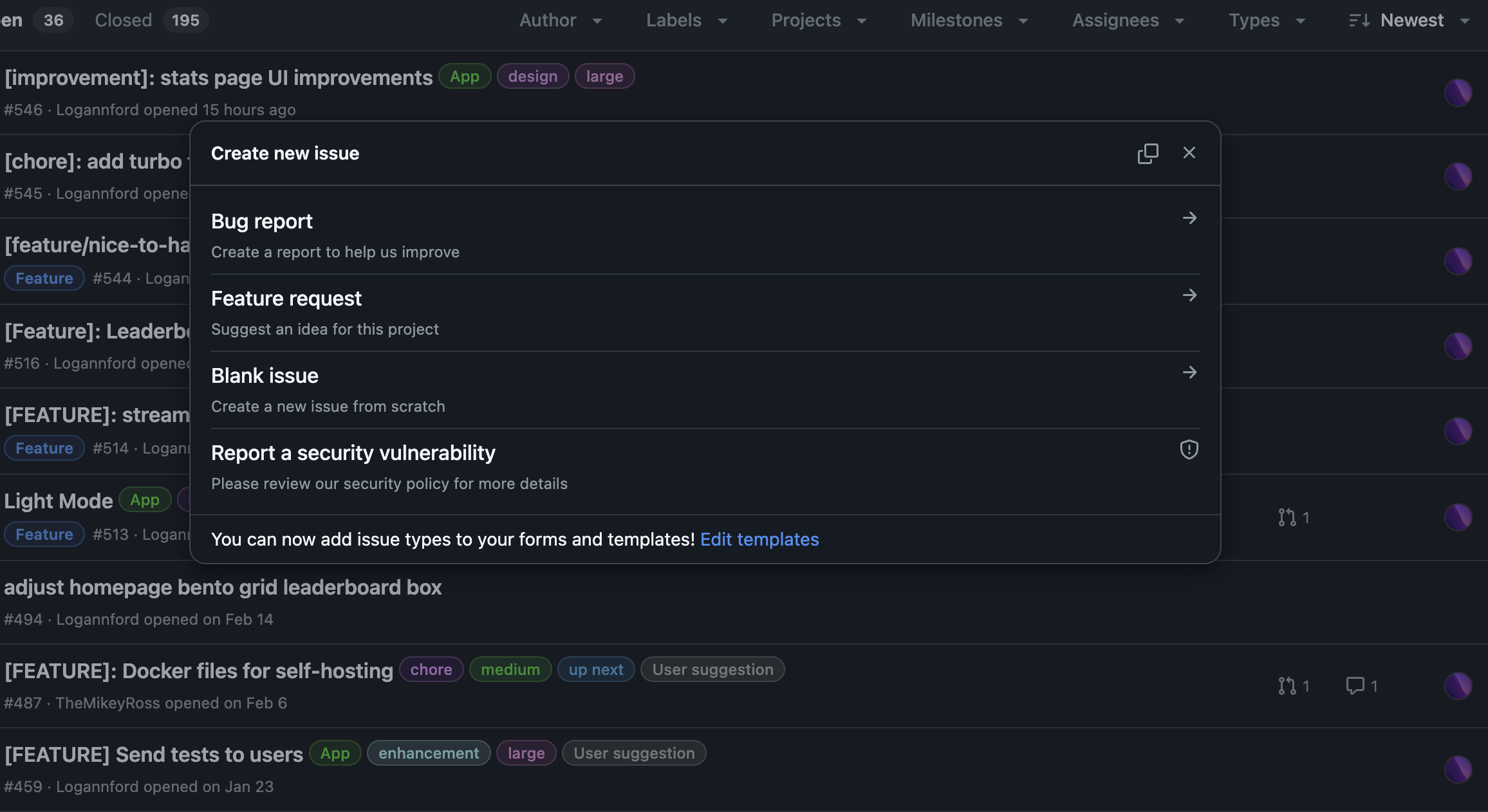Viewport: 1488px width, 812px height.
Task: Open the Types filter dropdown
Action: (1266, 21)
